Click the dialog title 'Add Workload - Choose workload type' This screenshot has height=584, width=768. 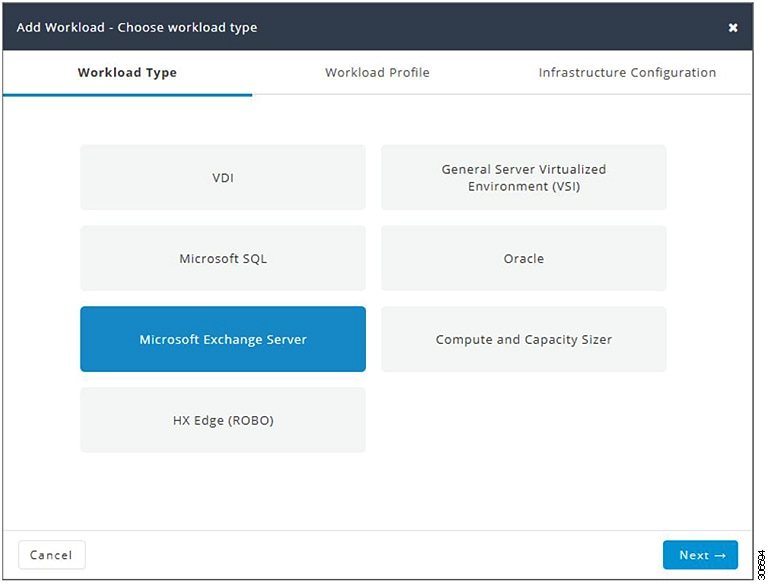(x=137, y=27)
